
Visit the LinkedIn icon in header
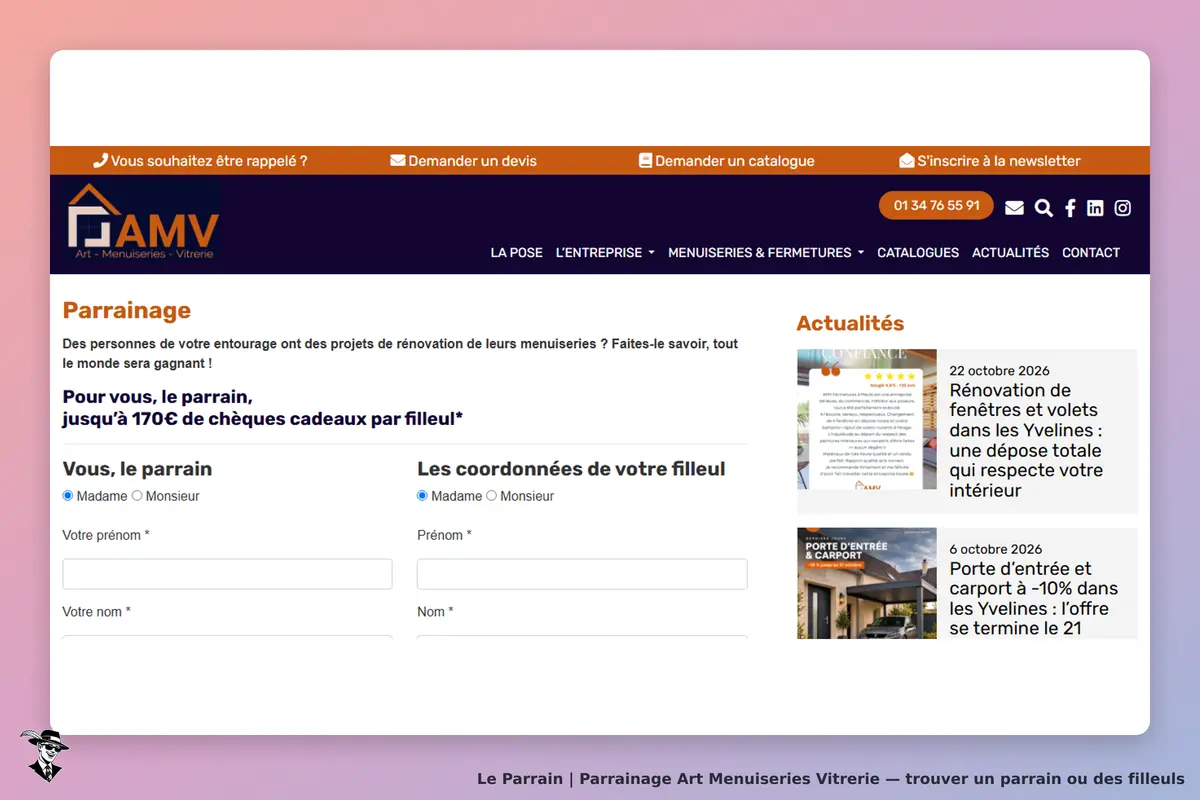[x=1095, y=208]
